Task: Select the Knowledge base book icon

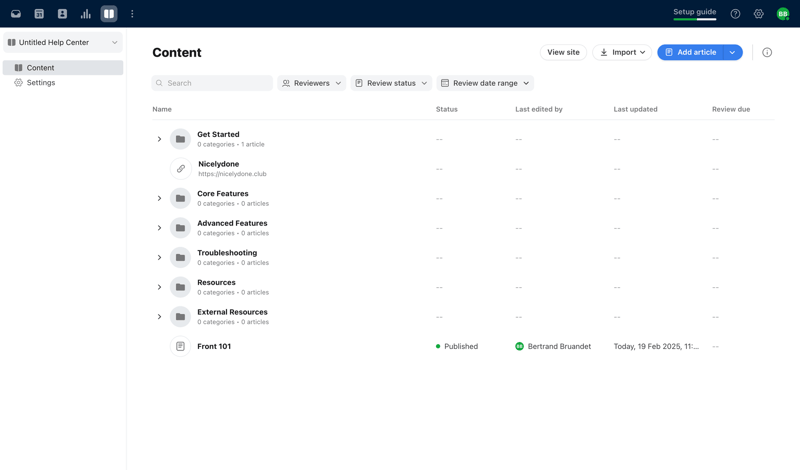Action: (x=109, y=14)
